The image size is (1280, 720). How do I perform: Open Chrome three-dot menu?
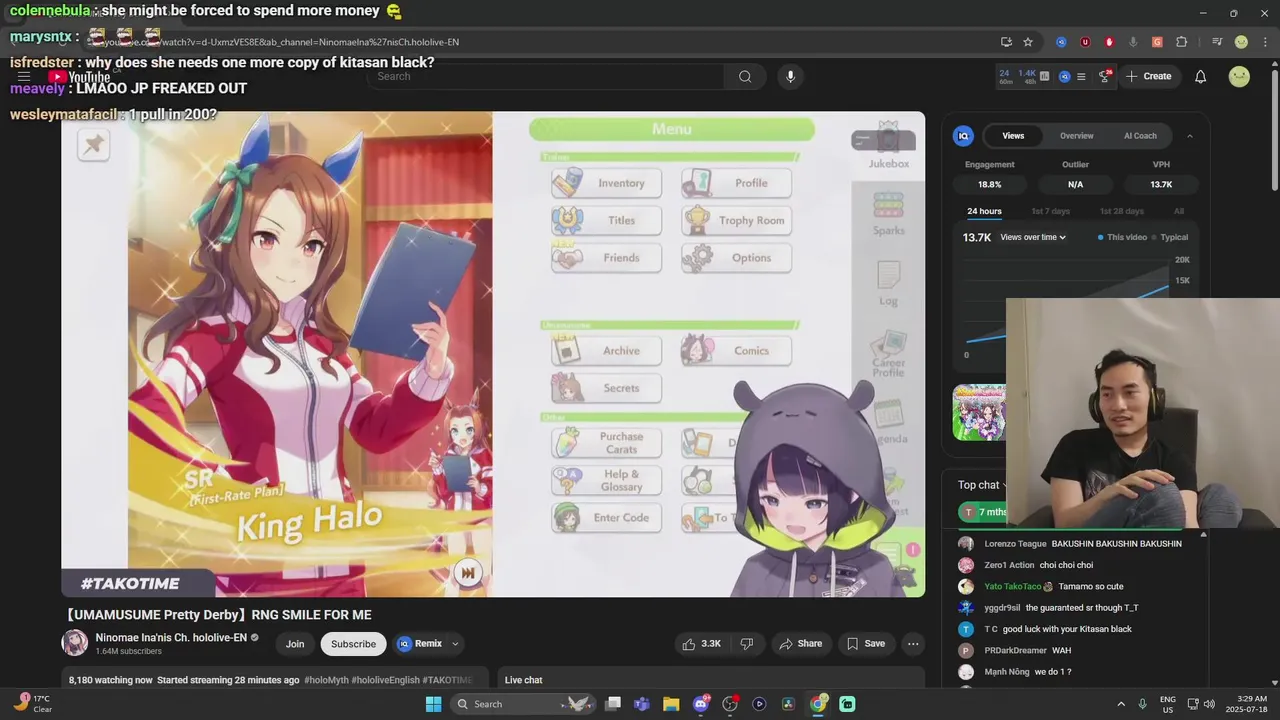coord(1263,42)
